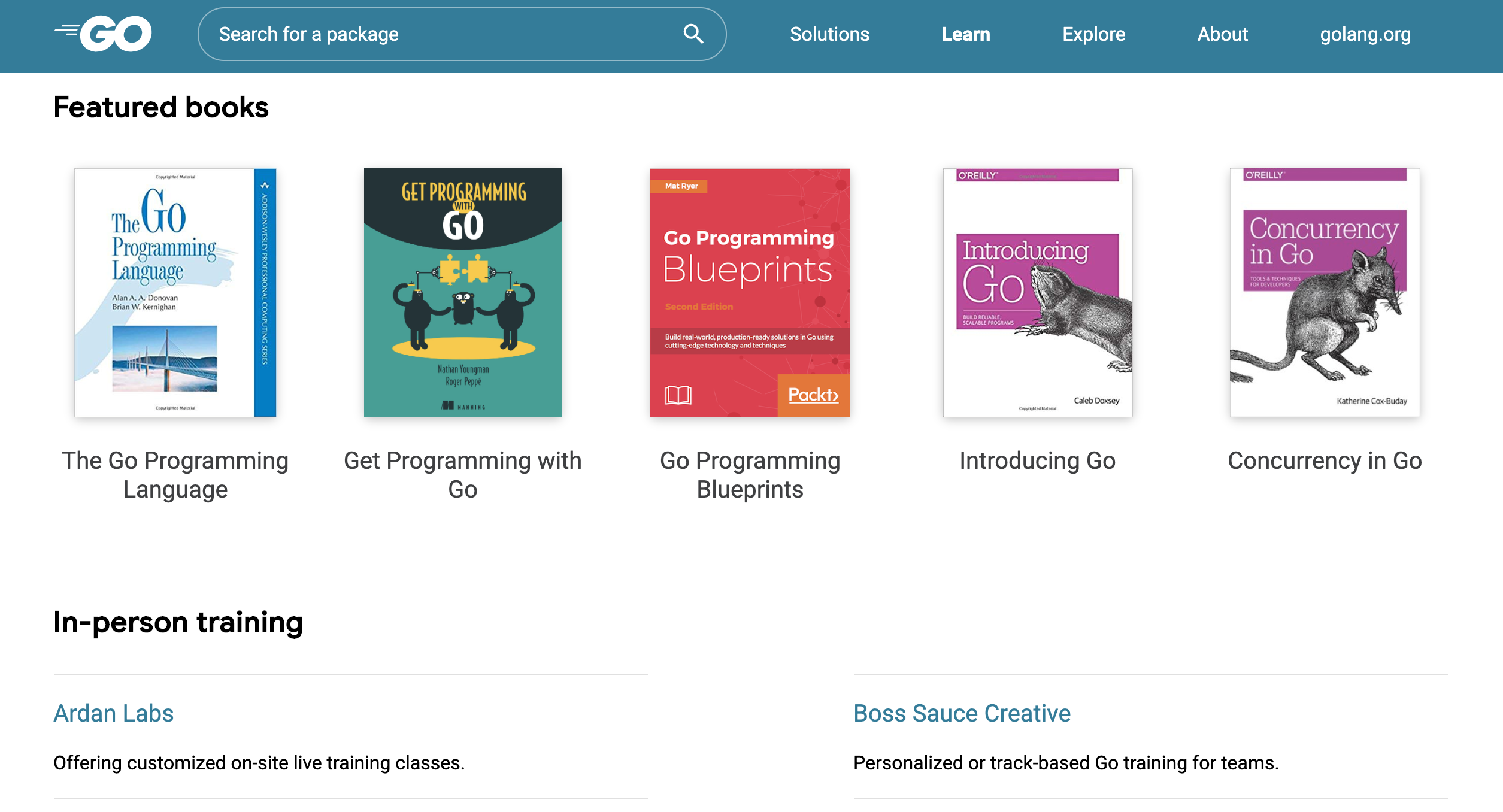Click the Search for a package field
The image size is (1503, 812).
point(443,34)
